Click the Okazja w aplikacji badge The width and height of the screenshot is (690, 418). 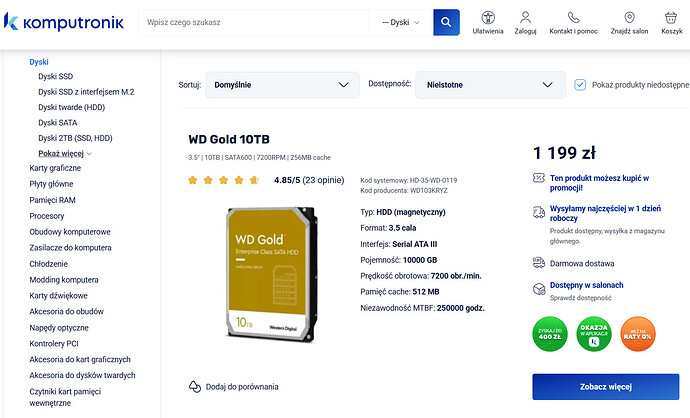click(594, 334)
